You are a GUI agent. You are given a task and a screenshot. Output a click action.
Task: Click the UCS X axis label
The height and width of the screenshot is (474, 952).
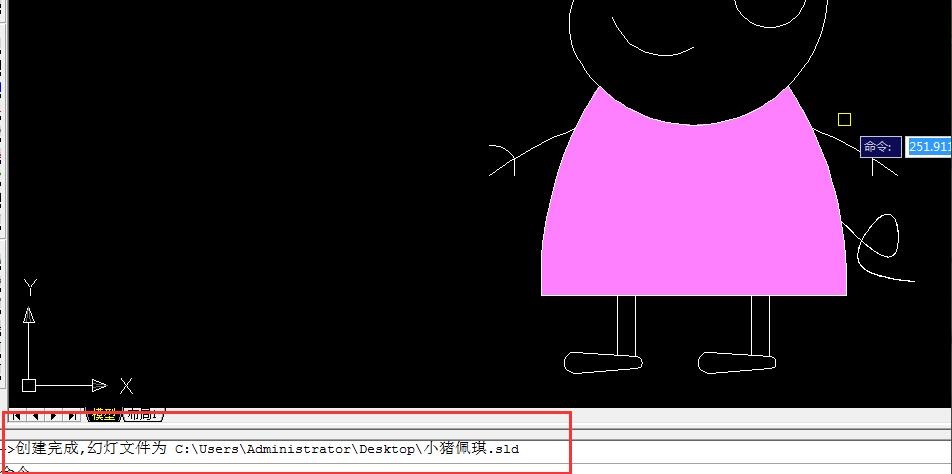click(126, 386)
